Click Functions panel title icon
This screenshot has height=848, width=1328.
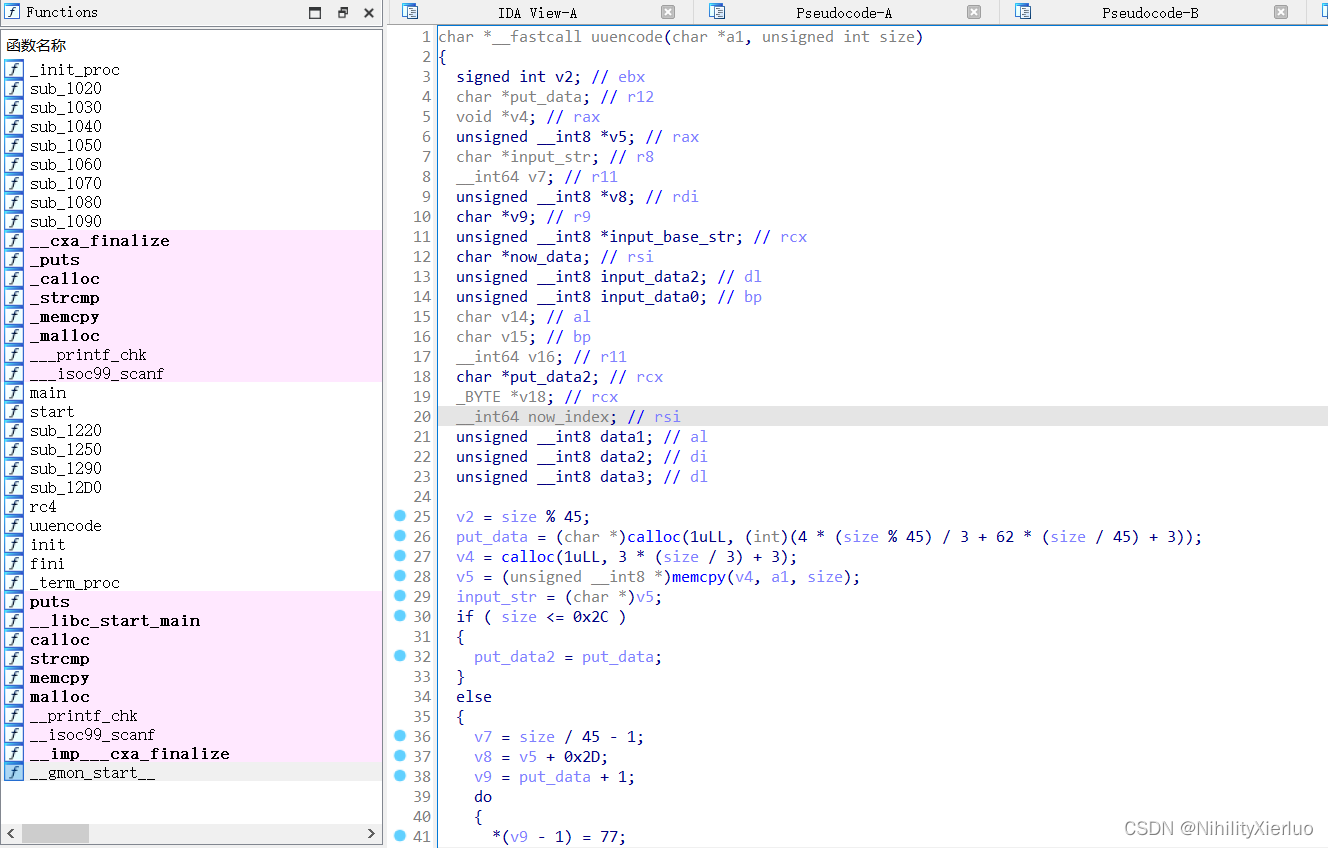pyautogui.click(x=13, y=12)
